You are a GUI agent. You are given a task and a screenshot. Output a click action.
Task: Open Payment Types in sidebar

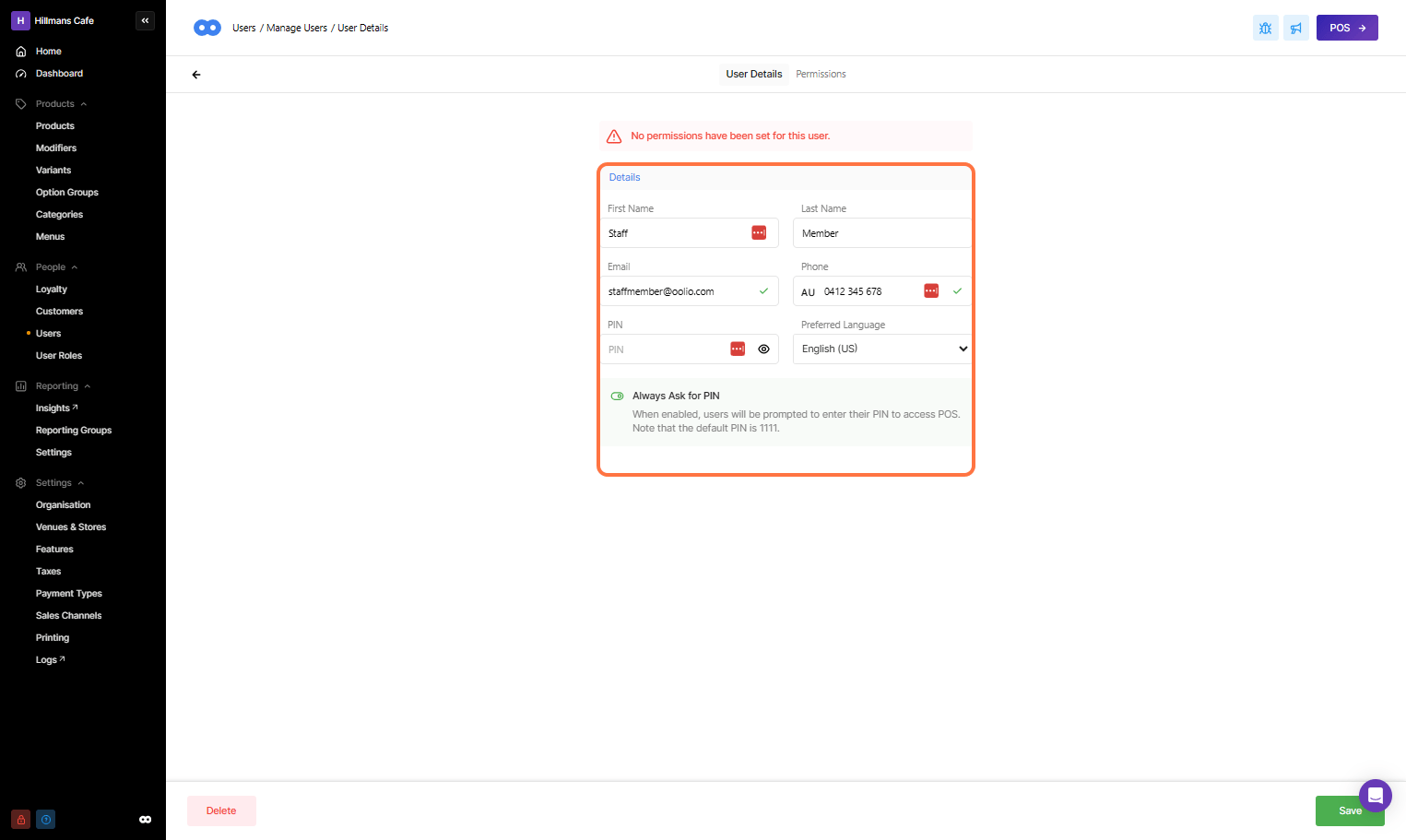click(69, 594)
